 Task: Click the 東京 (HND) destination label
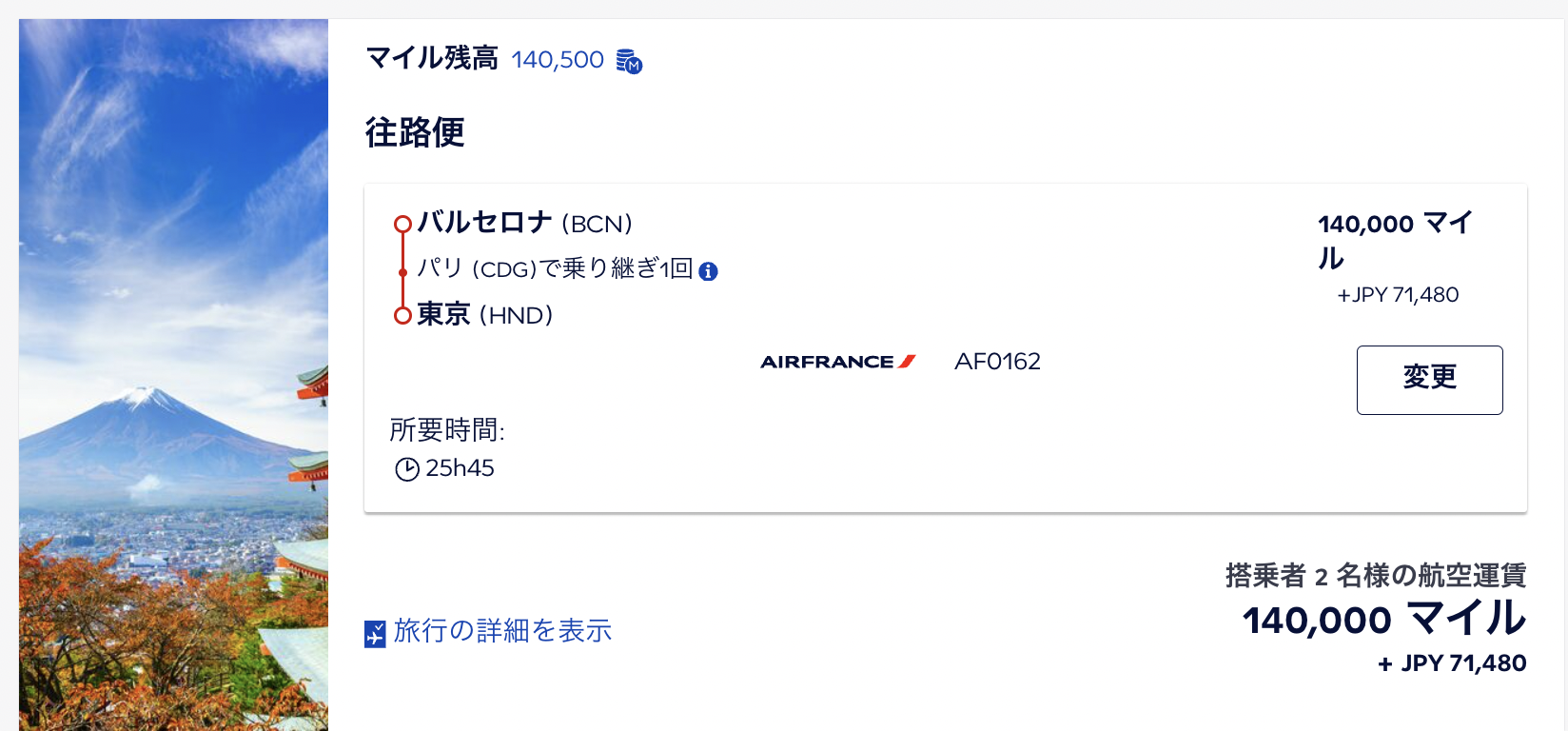(485, 314)
